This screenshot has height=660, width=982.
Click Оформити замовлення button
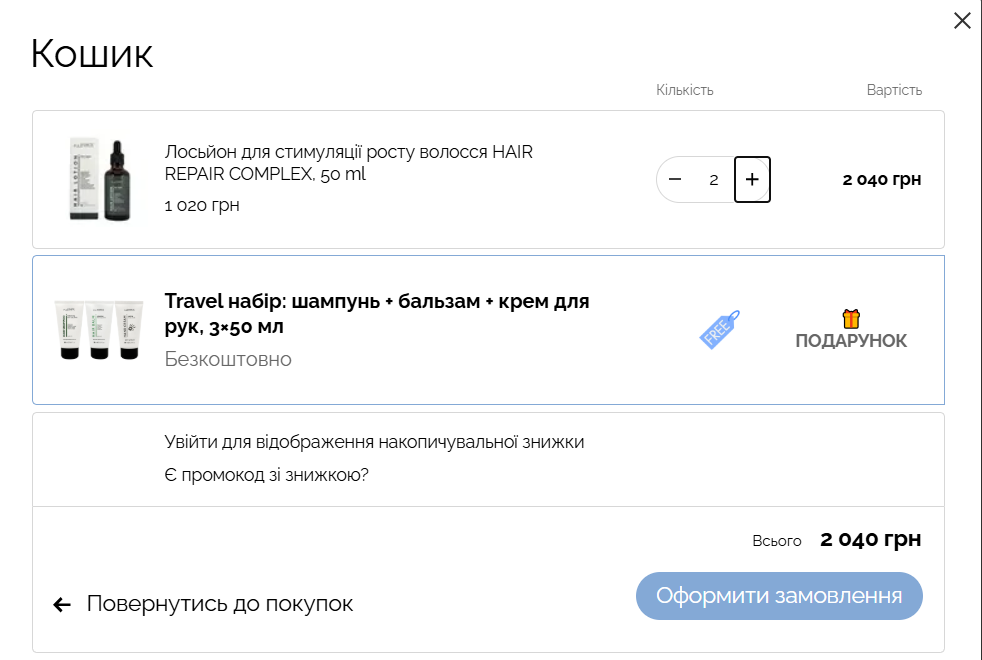(779, 596)
